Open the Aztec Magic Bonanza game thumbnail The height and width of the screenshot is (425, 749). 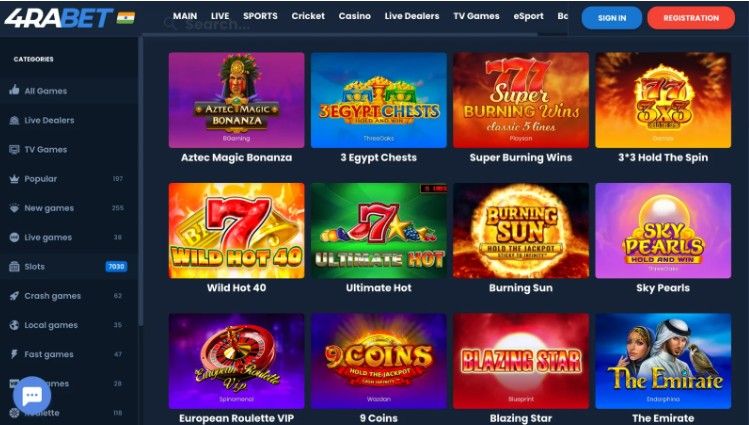(x=236, y=100)
